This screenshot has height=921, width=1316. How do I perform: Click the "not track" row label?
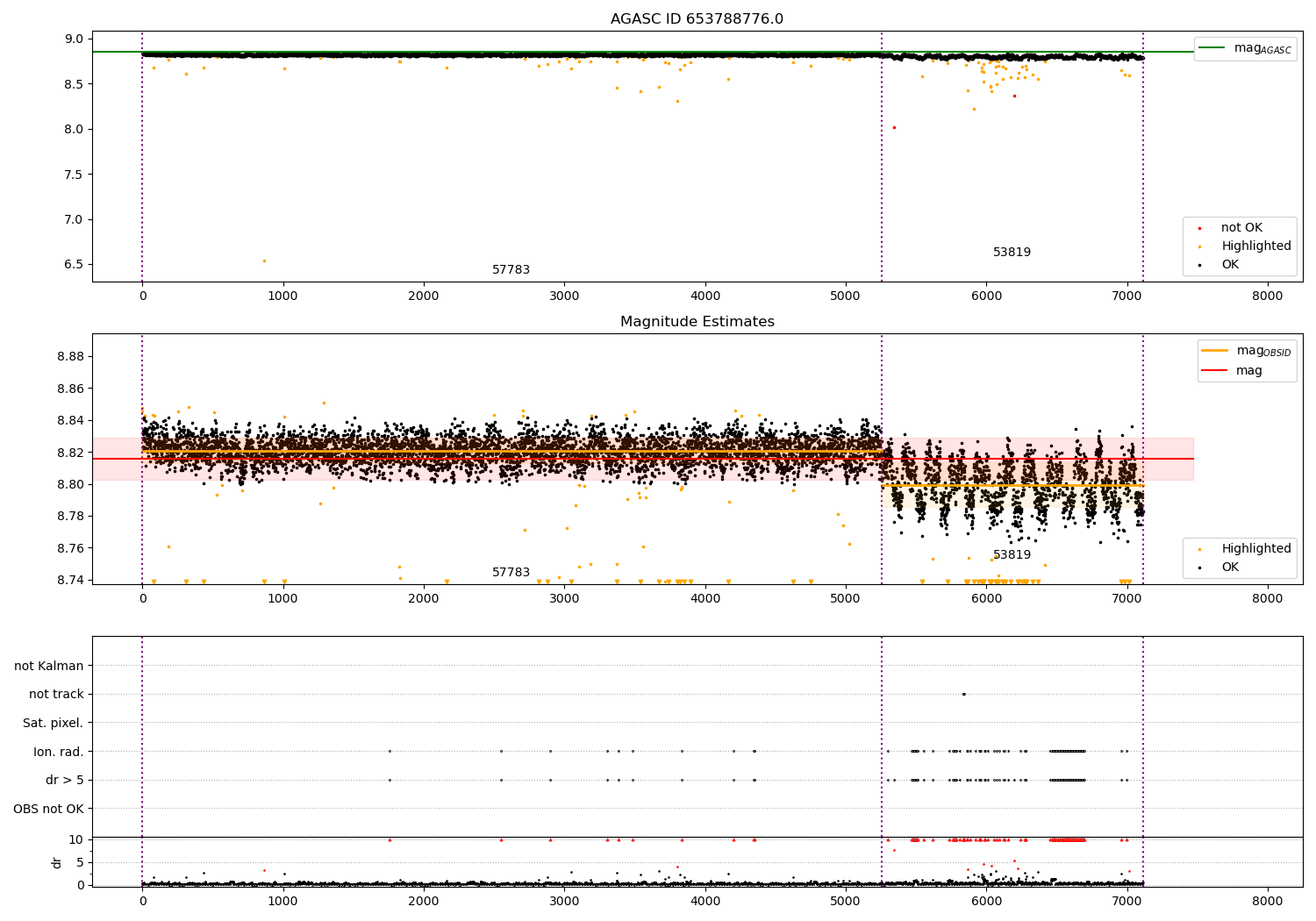coord(56,694)
